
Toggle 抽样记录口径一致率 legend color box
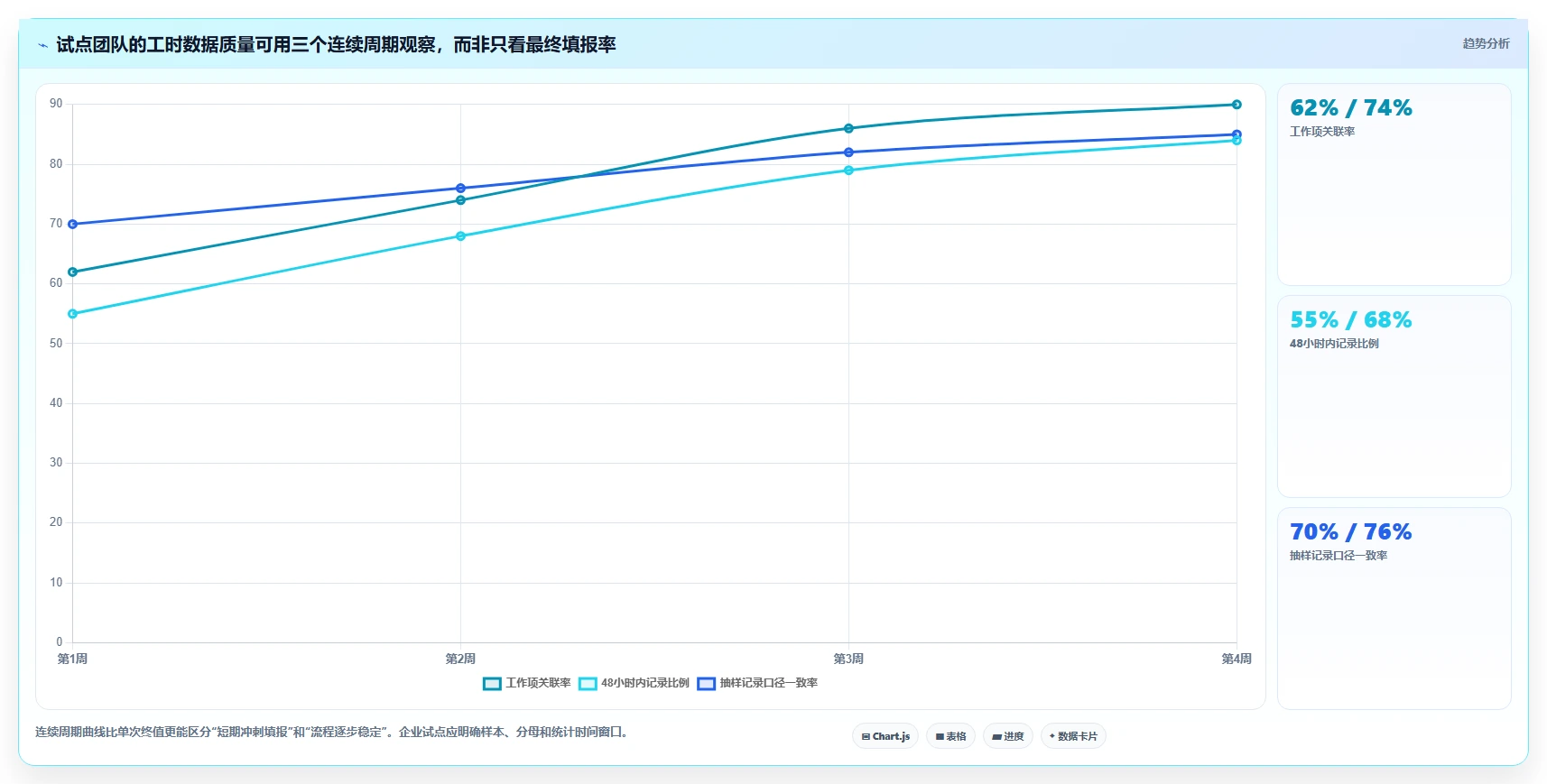click(x=706, y=684)
